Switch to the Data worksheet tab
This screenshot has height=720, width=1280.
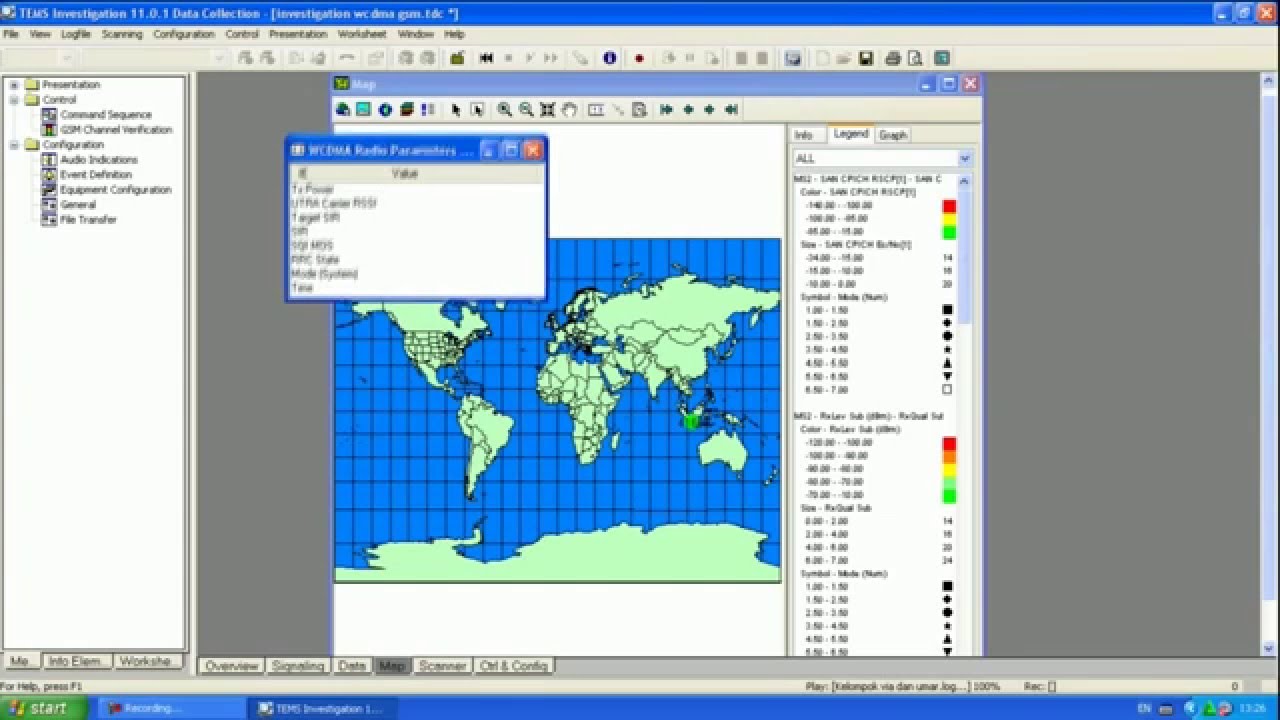[x=352, y=666]
